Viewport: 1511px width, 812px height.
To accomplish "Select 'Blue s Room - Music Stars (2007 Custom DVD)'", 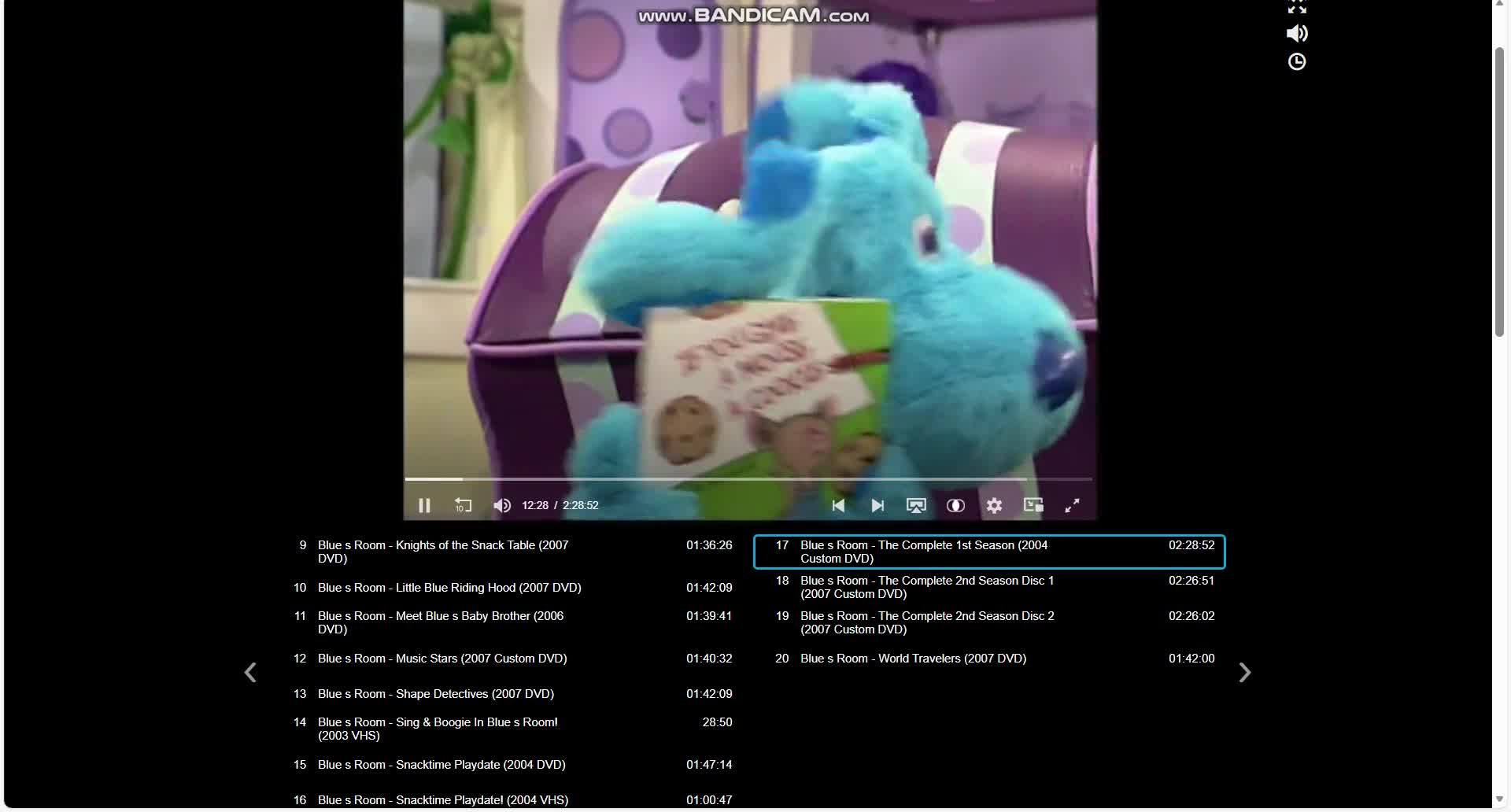I will tap(442, 659).
